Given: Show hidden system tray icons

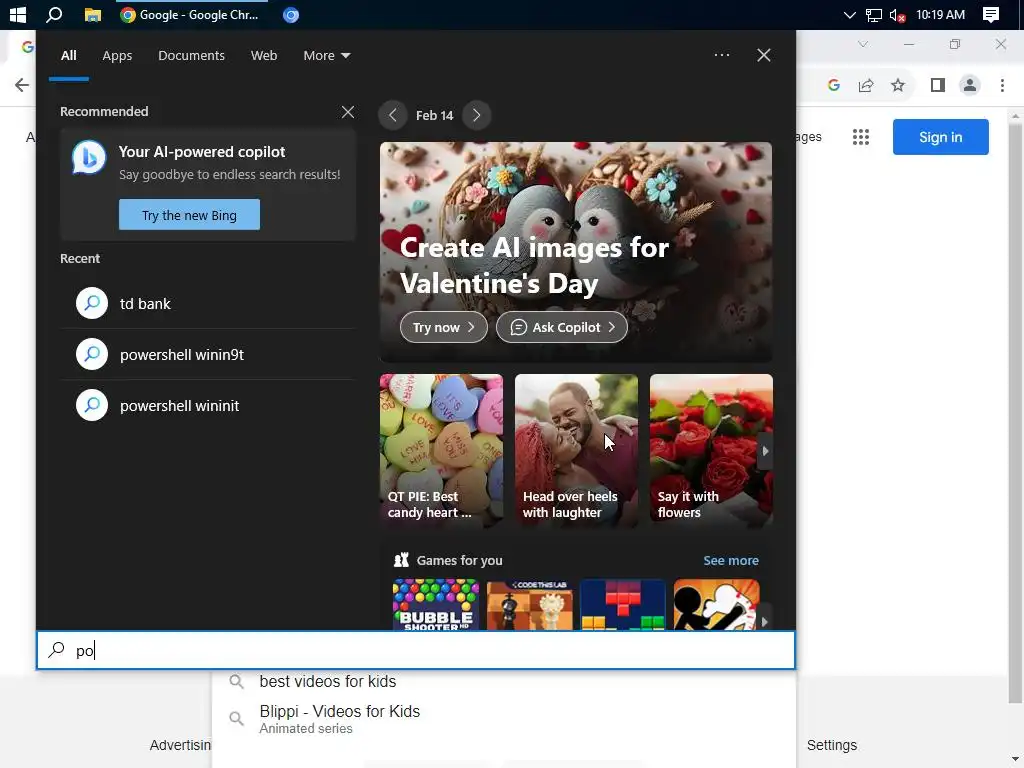Looking at the screenshot, I should 849,14.
